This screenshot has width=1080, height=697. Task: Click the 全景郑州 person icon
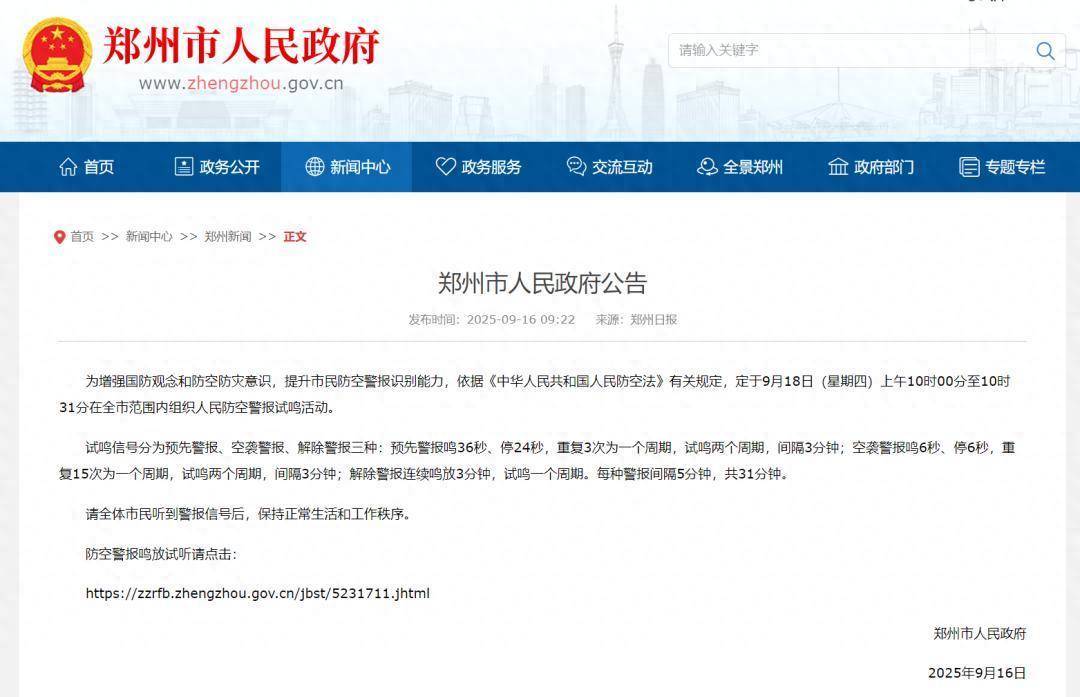(707, 167)
